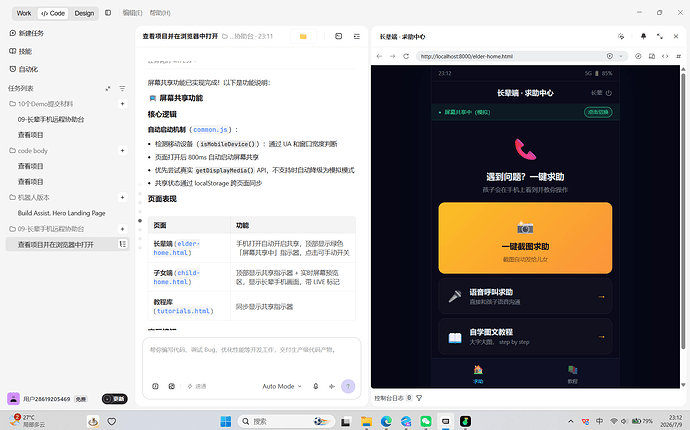The height and width of the screenshot is (430, 690).
Task: Send the message with the arrow button
Action: pyautogui.click(x=348, y=386)
